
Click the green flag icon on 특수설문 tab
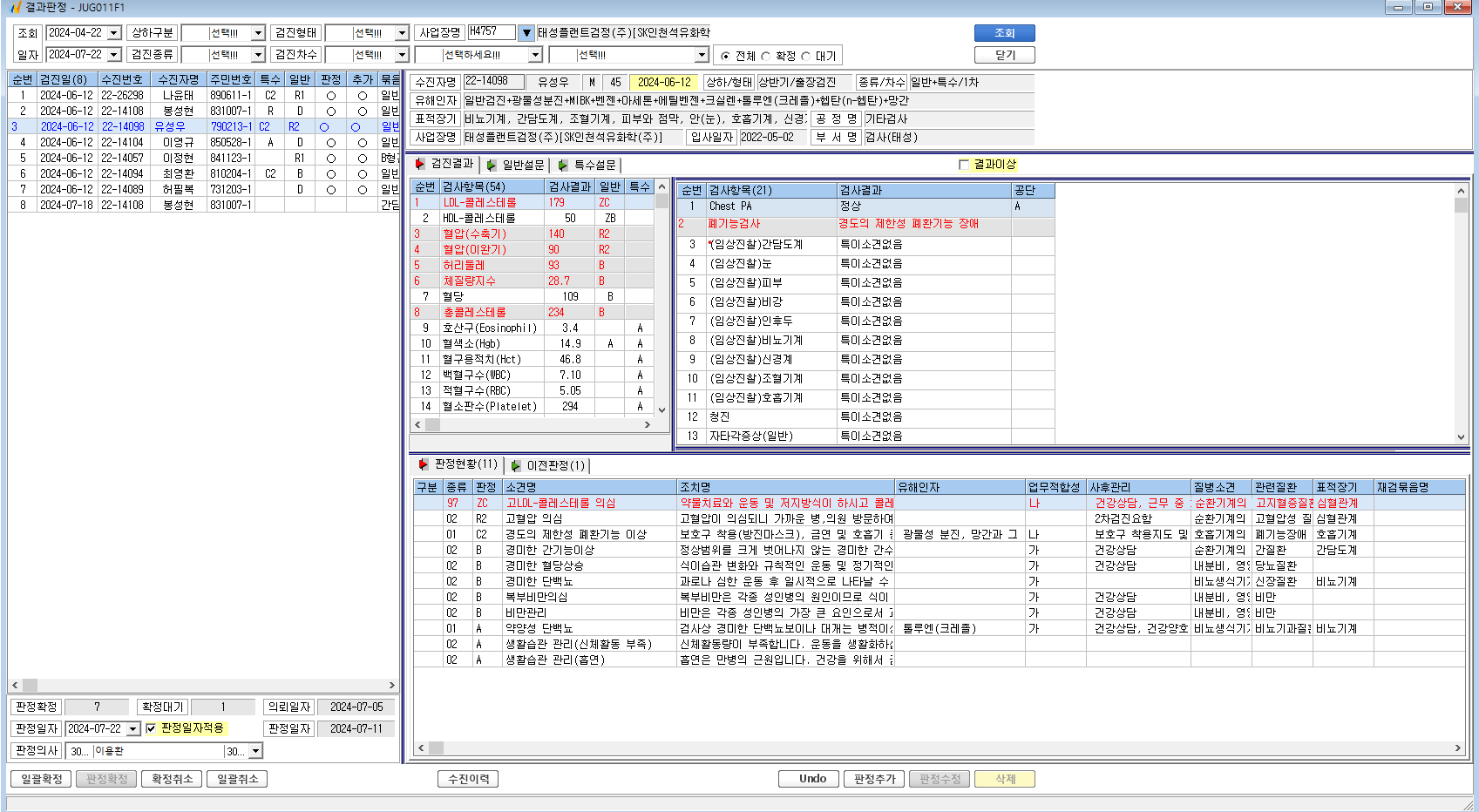point(563,165)
